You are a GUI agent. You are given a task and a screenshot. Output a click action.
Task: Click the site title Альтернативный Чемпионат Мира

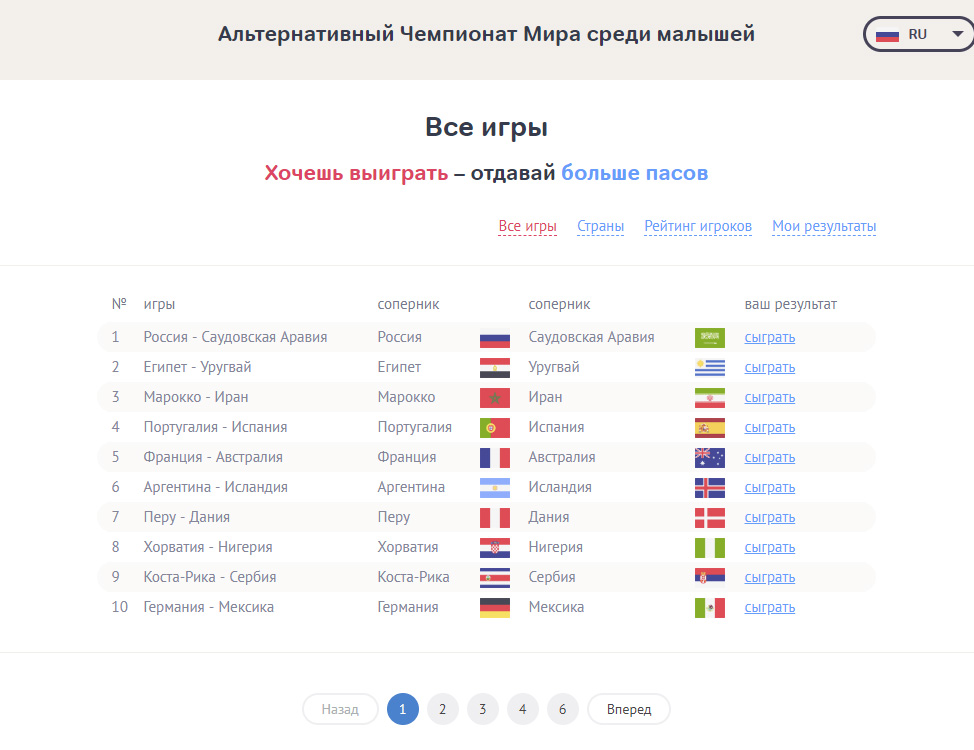tap(486, 34)
